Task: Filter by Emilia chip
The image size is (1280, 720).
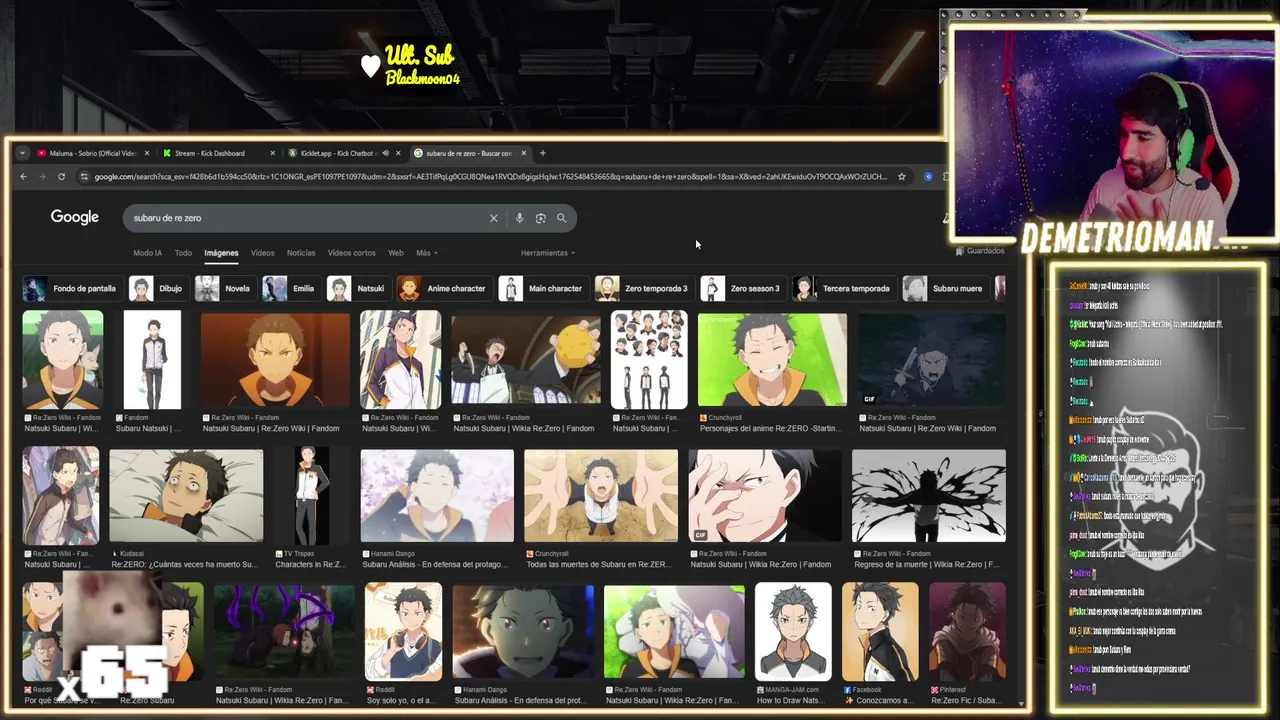Action: [291, 288]
